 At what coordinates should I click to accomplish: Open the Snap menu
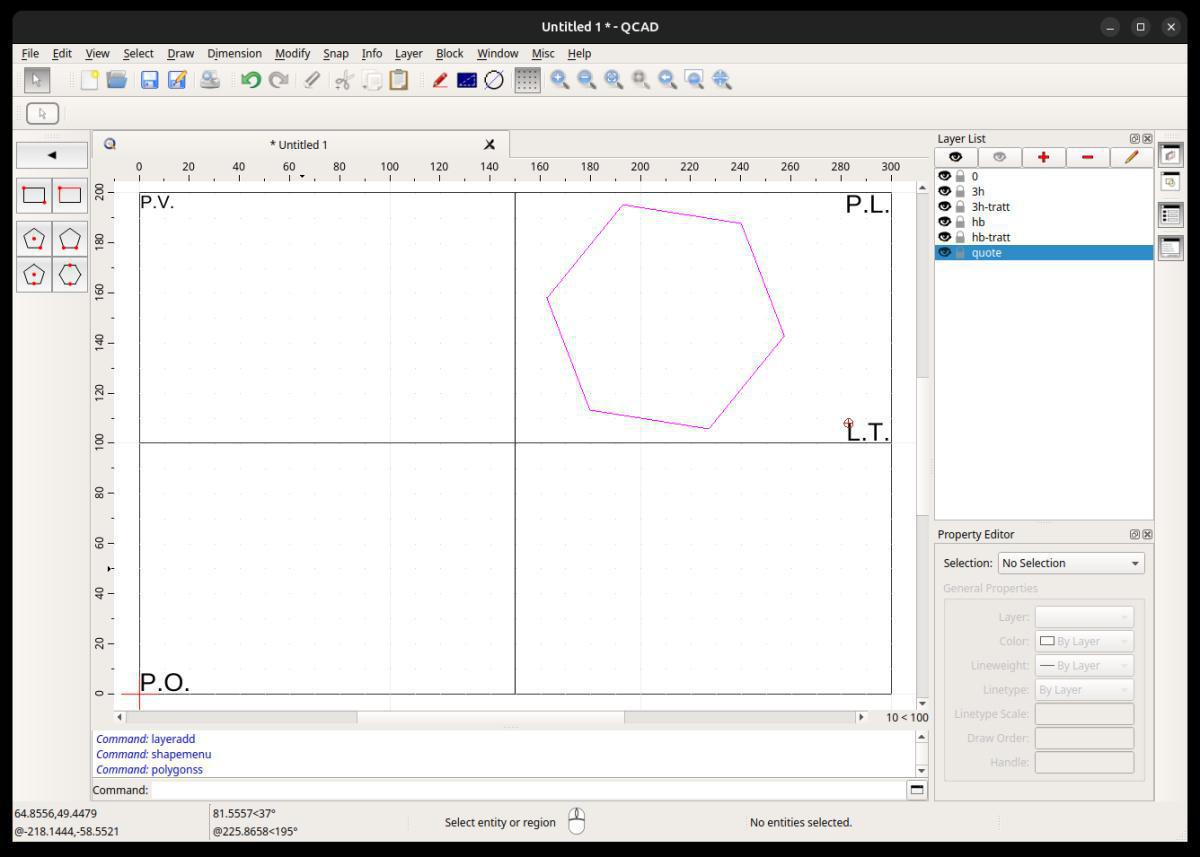tap(335, 53)
